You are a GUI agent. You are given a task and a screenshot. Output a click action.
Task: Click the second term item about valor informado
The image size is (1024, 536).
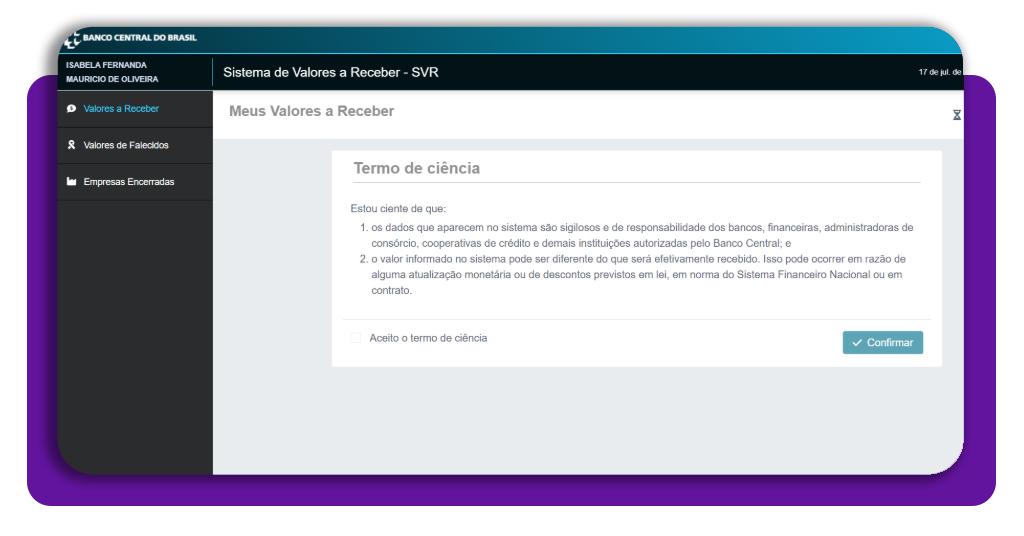coord(638,275)
